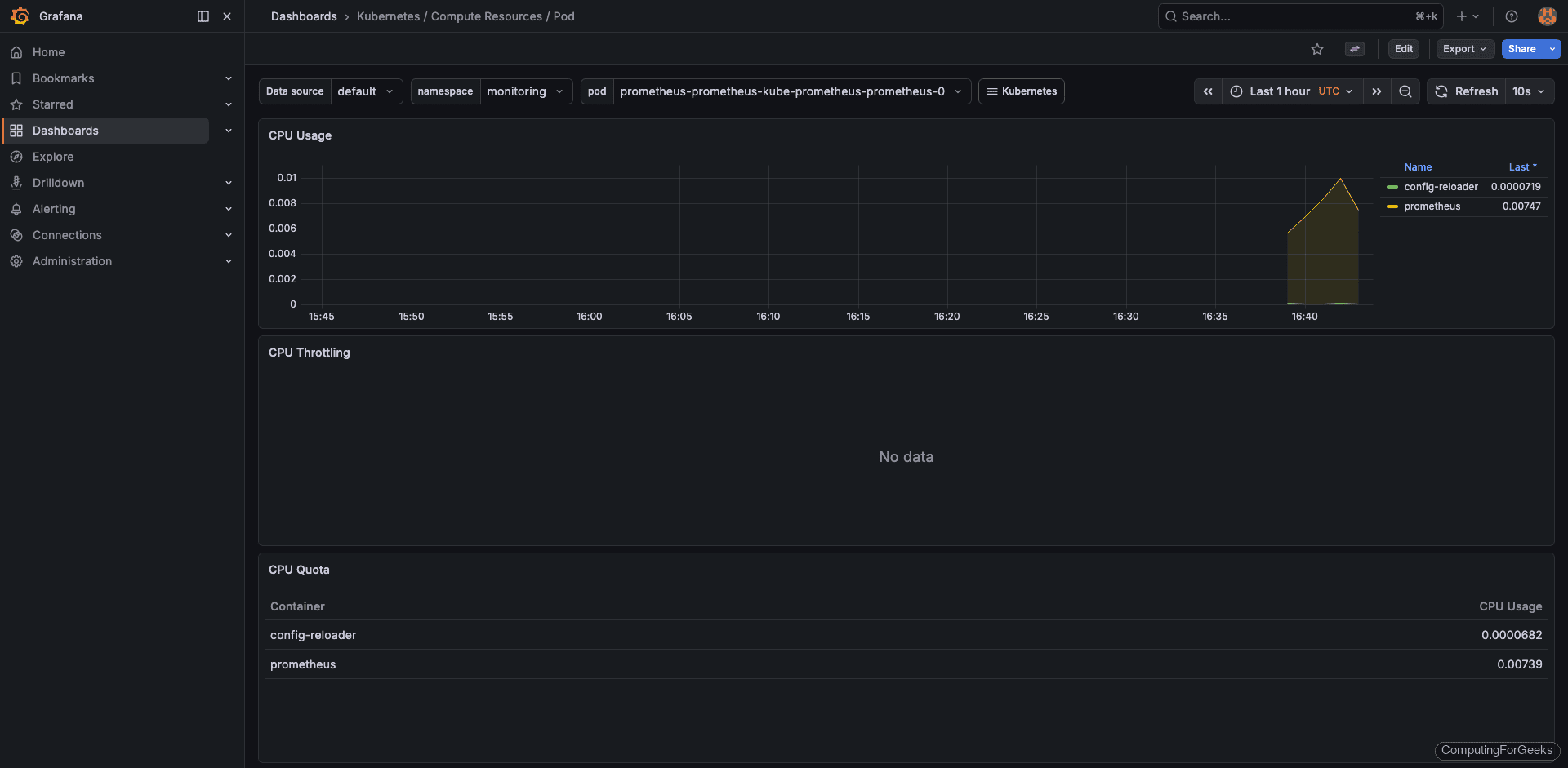Click the zoom out magnifier icon

[x=1405, y=91]
